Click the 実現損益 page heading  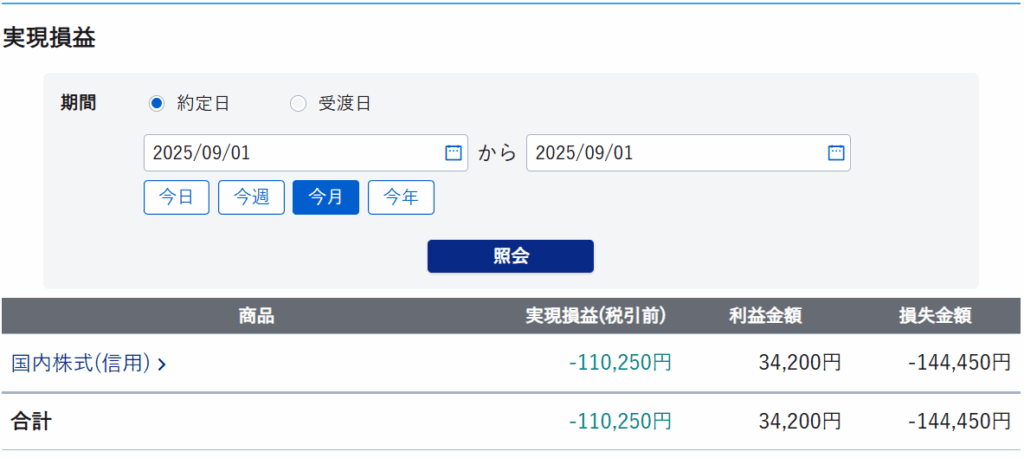(48, 38)
